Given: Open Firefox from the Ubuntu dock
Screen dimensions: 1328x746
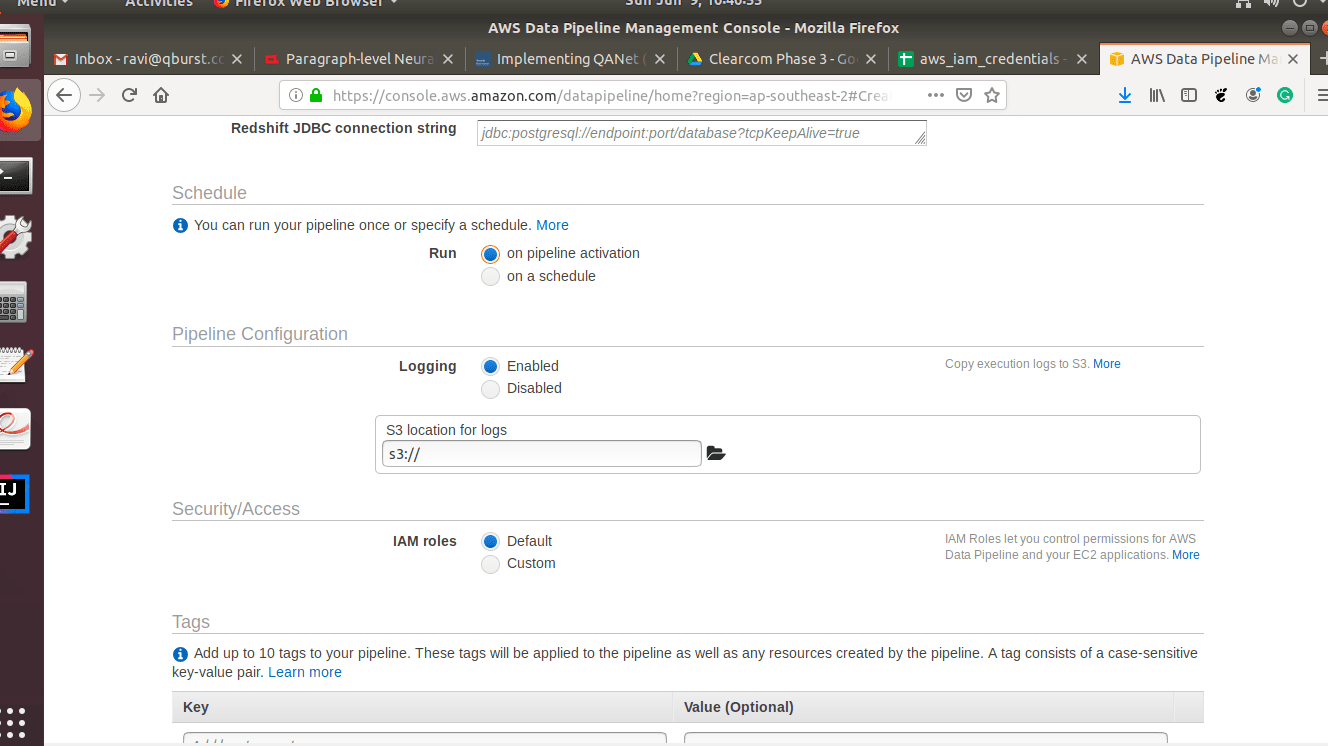Looking at the screenshot, I should (14, 110).
